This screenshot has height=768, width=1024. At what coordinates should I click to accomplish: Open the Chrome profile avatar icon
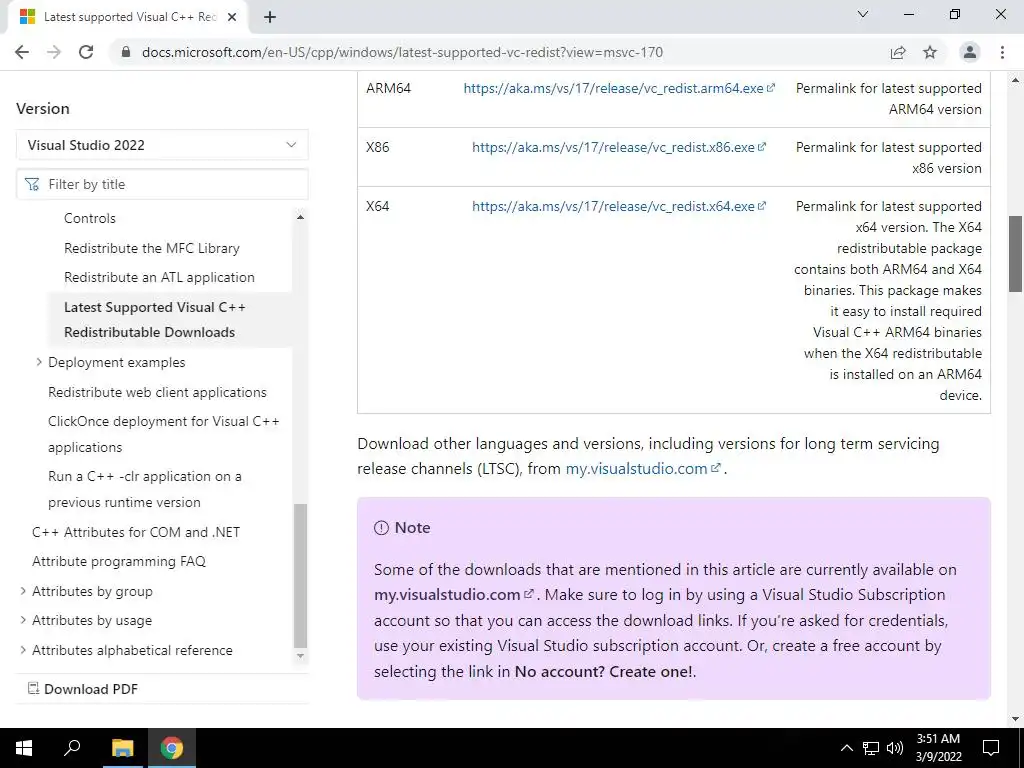970,52
